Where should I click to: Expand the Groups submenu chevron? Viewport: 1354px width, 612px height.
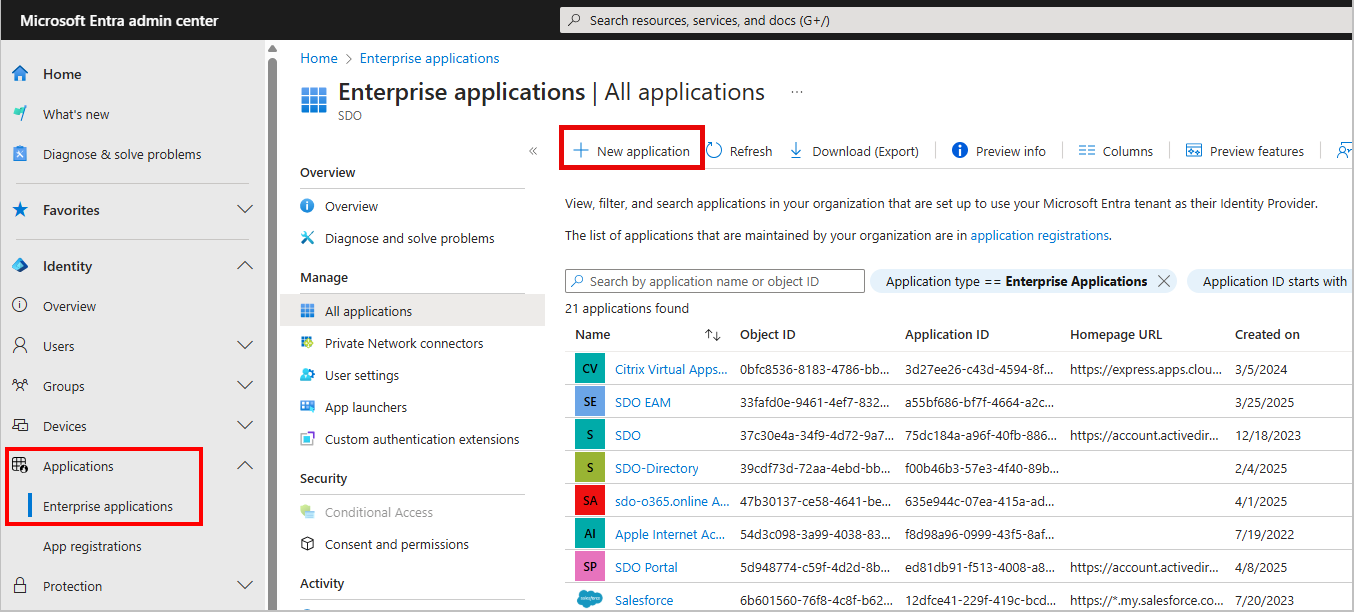point(244,386)
